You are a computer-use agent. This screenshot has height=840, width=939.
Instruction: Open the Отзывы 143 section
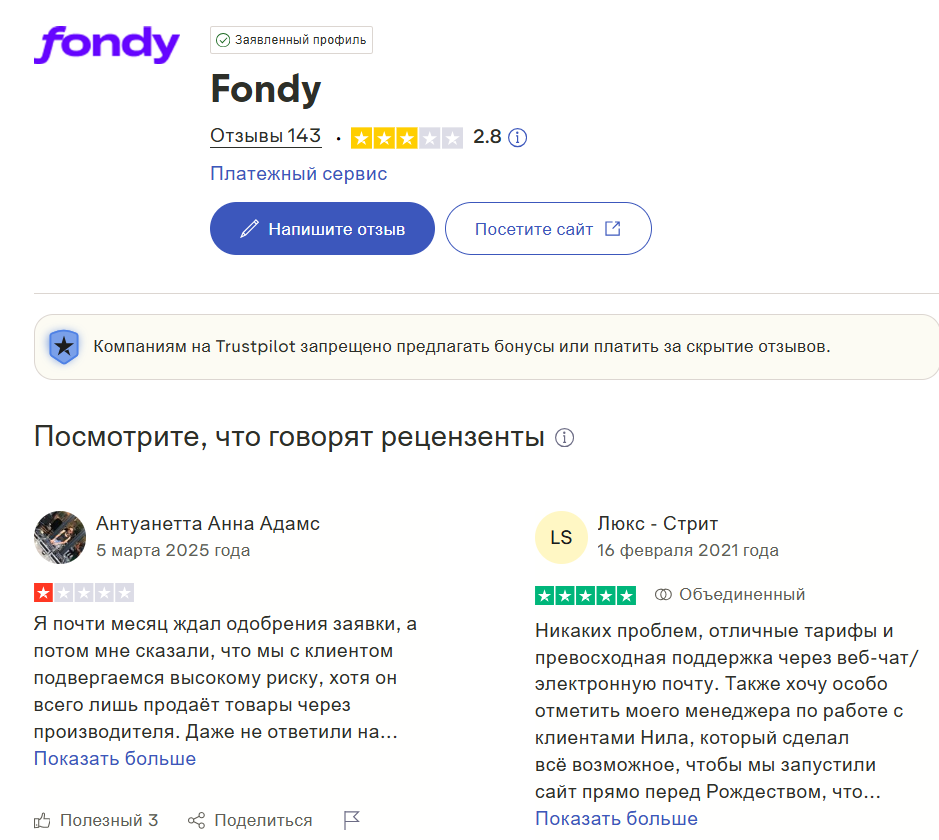[x=265, y=137]
